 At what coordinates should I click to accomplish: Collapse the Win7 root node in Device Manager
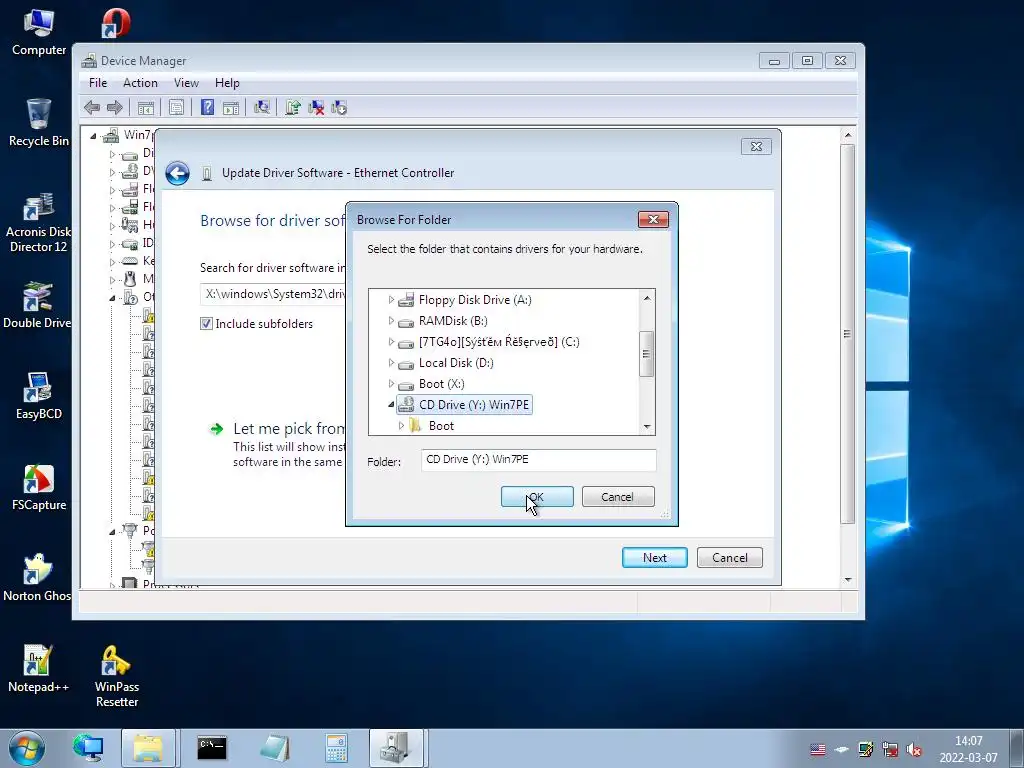pyautogui.click(x=93, y=136)
